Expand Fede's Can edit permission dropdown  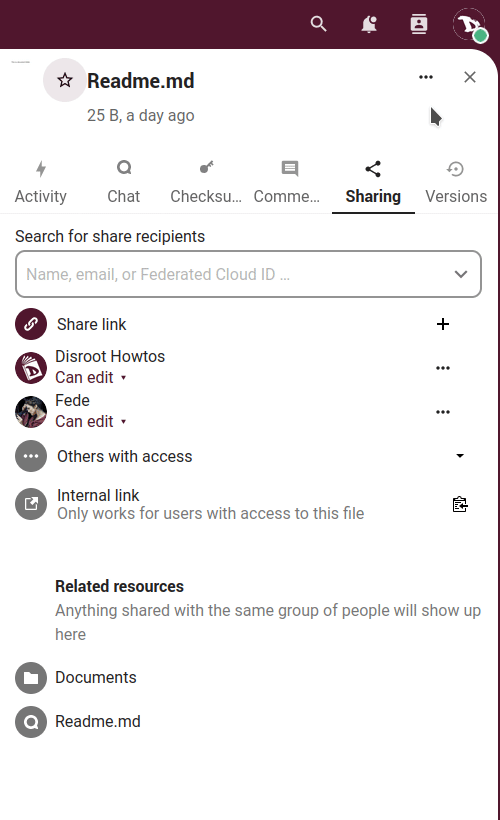point(91,422)
